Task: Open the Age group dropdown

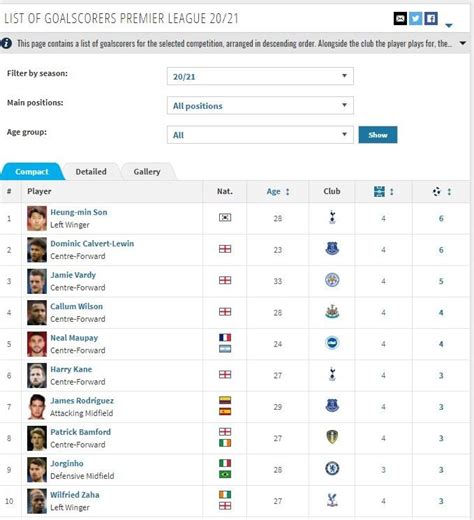Action: pyautogui.click(x=260, y=135)
